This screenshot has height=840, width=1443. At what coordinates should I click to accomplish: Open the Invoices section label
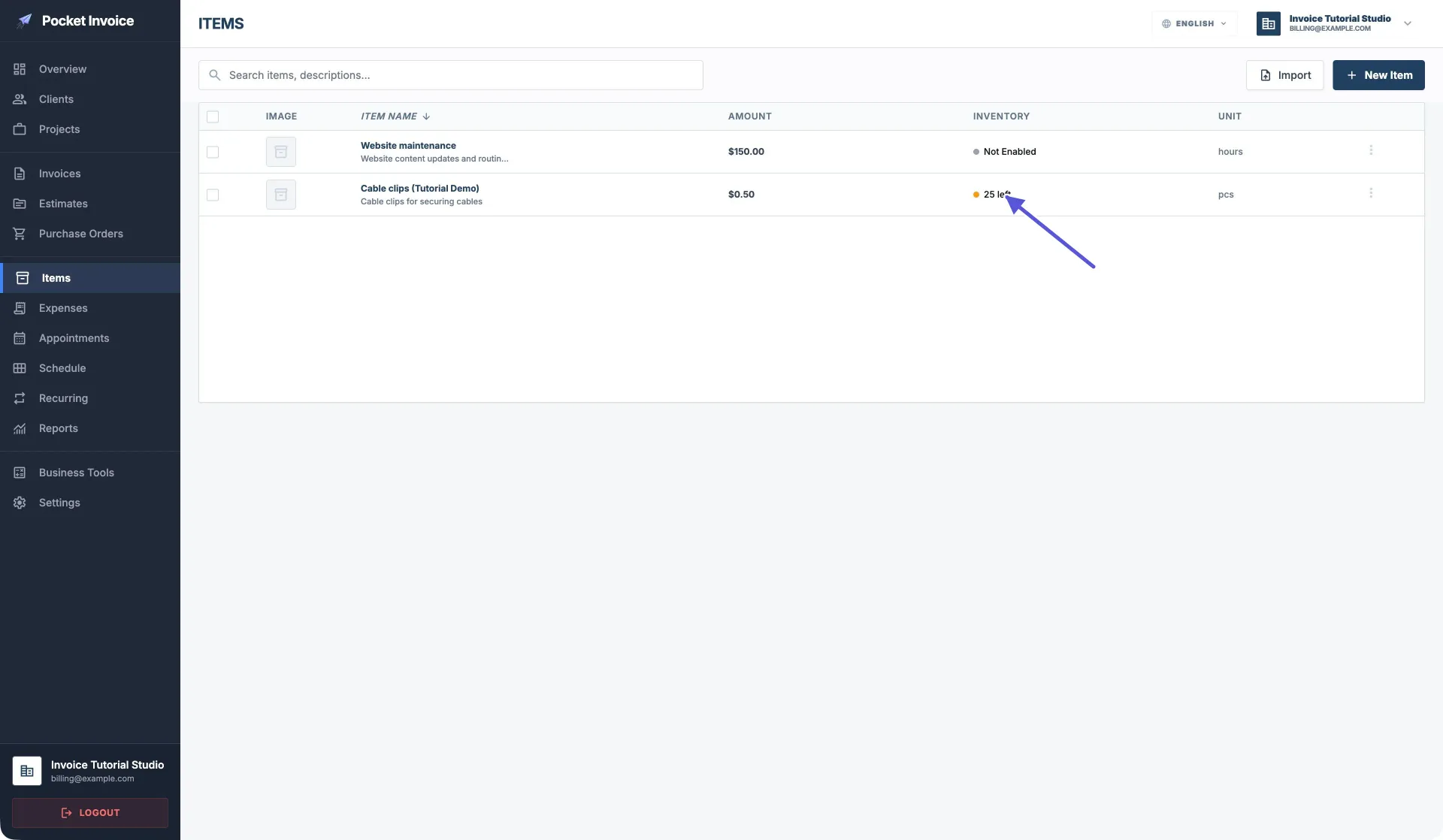click(59, 174)
